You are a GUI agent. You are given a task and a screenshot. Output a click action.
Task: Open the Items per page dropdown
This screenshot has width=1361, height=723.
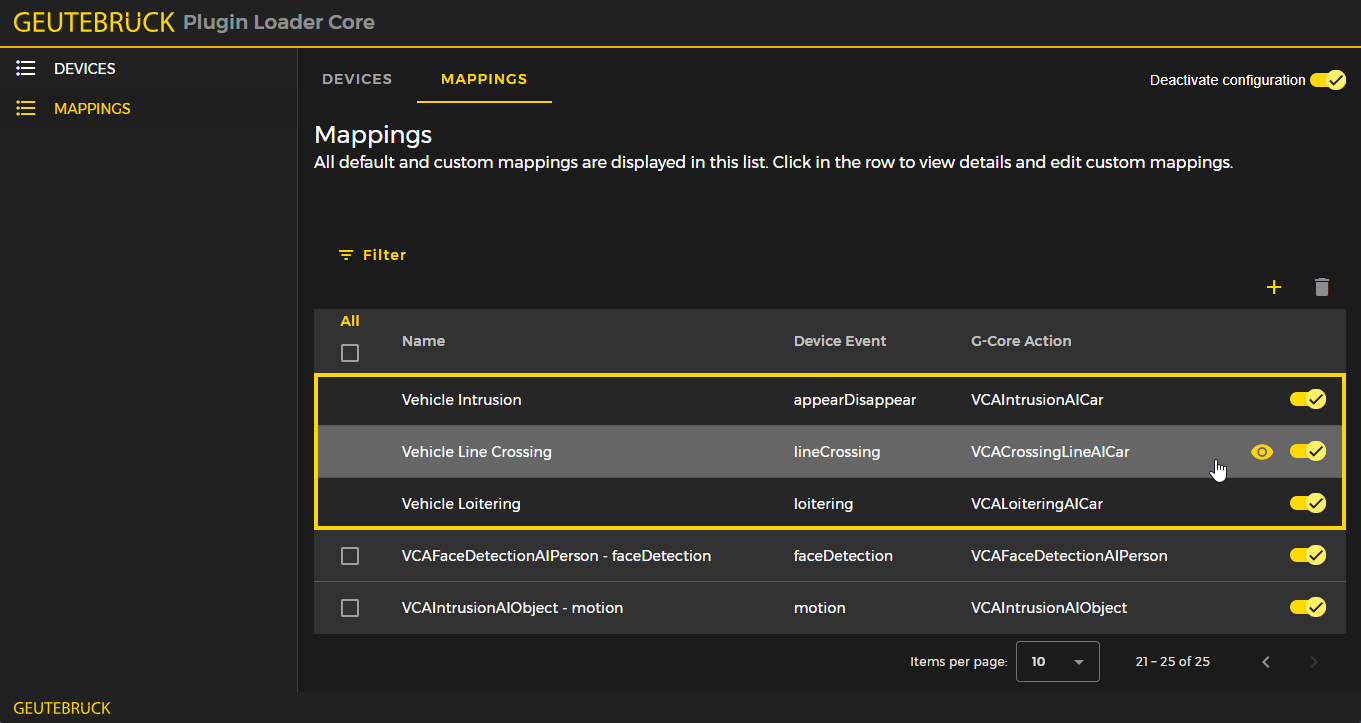1056,661
